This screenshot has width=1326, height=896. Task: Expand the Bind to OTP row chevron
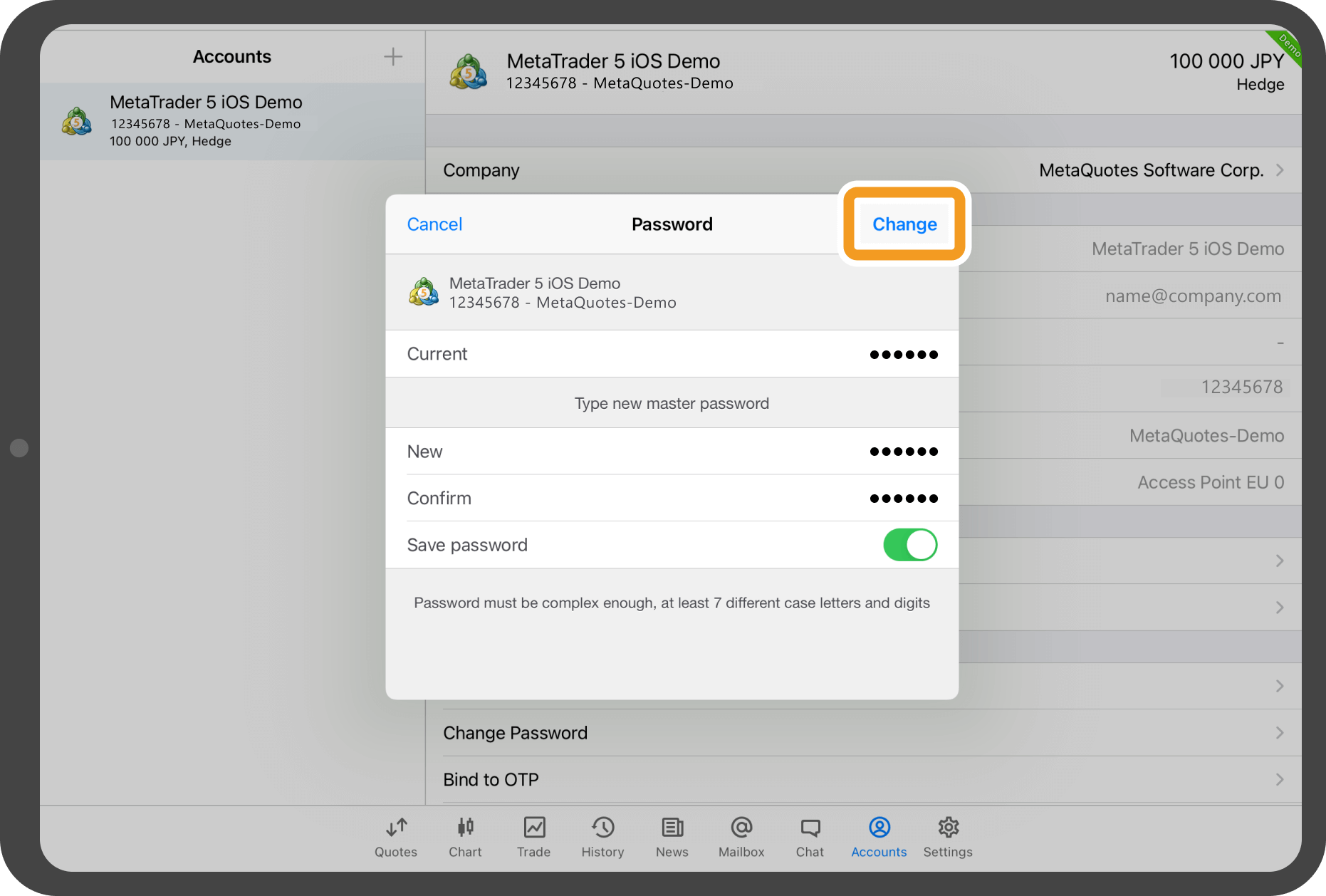point(1279,780)
